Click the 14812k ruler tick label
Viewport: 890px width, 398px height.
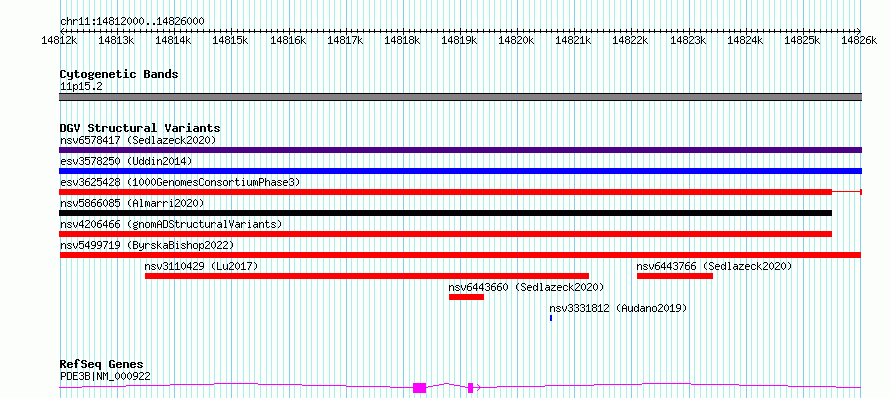60,40
